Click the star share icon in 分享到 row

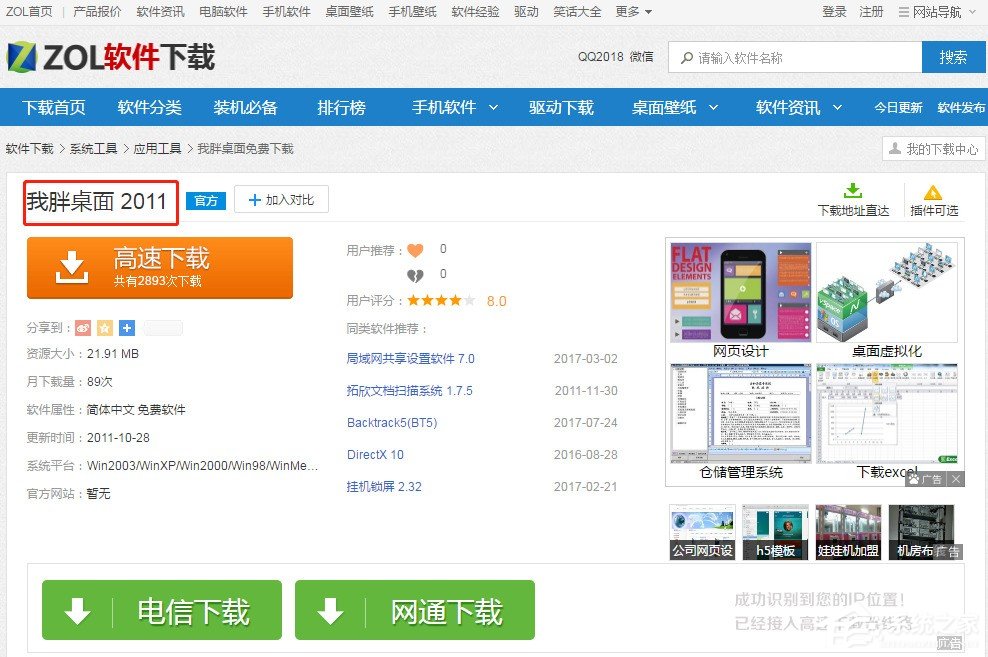click(x=103, y=327)
